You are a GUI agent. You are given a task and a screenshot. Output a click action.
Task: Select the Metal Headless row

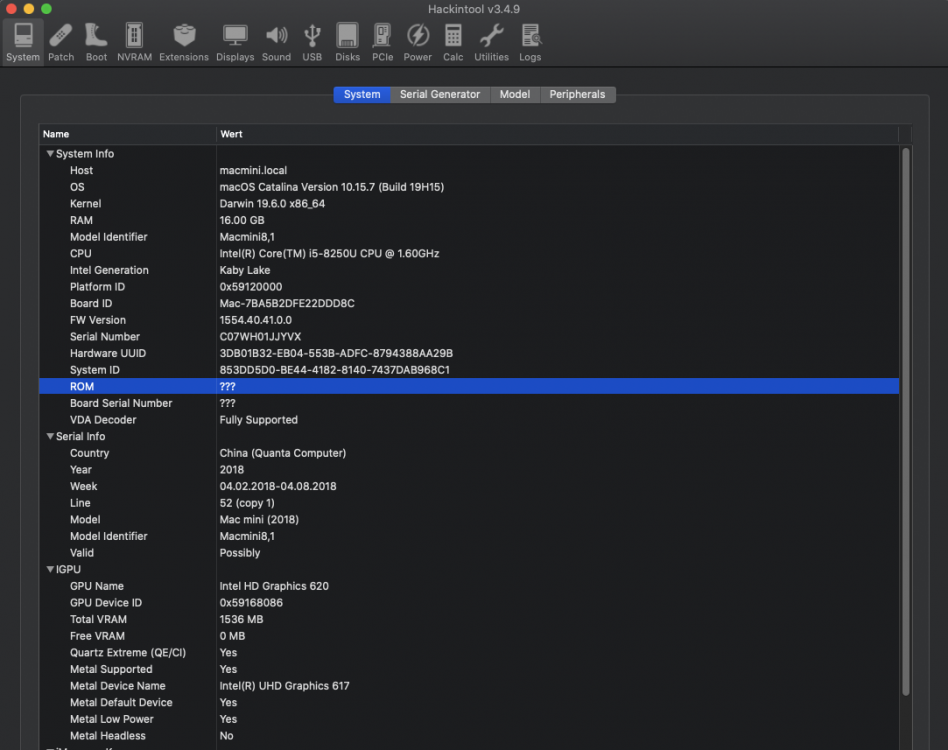[x=469, y=735]
